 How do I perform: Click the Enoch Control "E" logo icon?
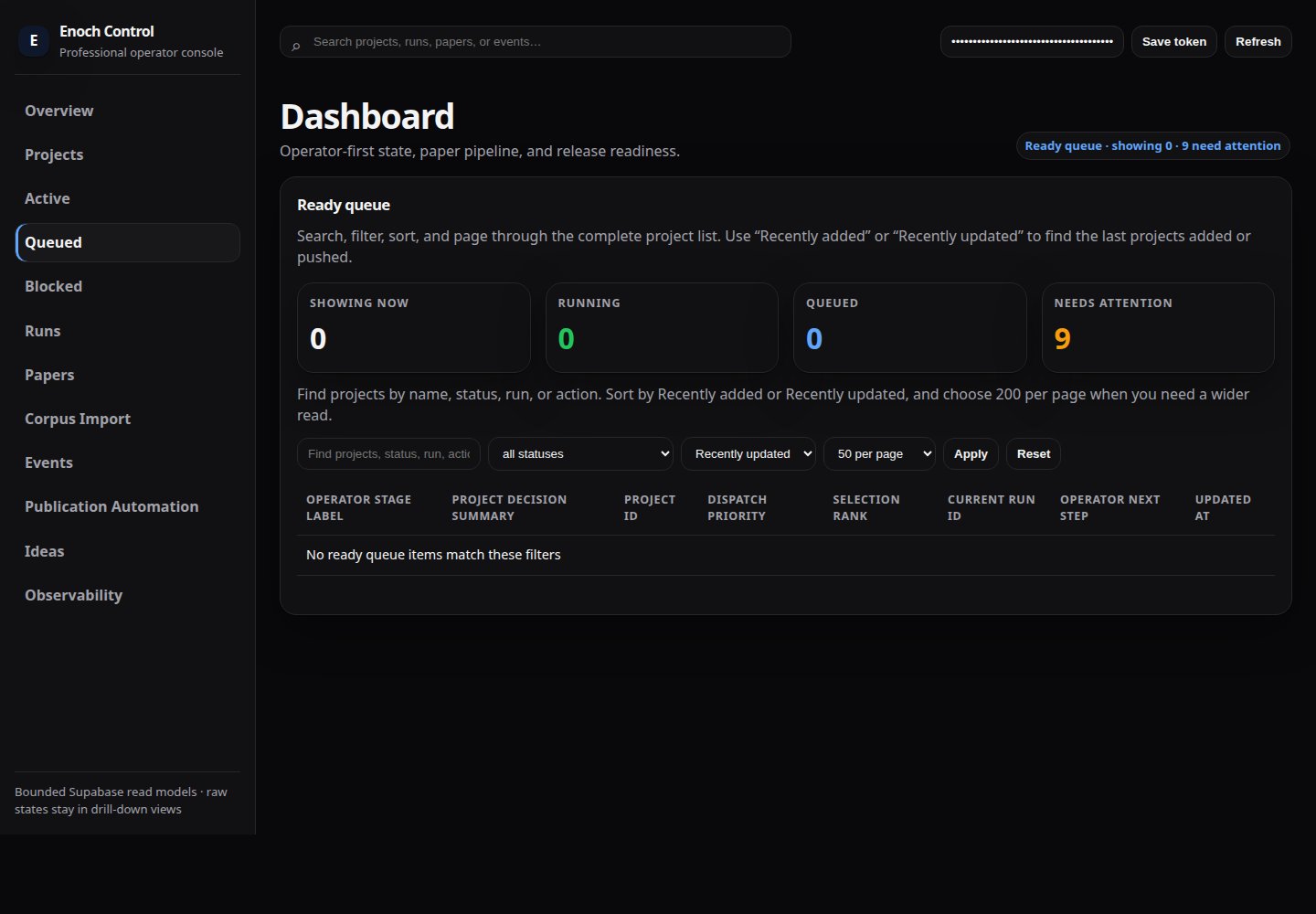tap(34, 40)
